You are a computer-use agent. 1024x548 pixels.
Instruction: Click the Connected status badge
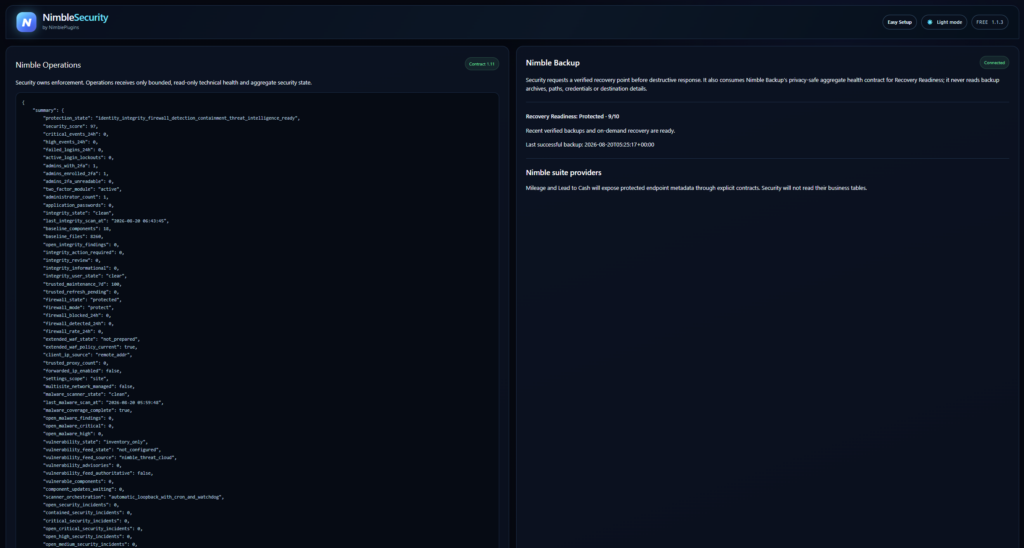click(994, 63)
